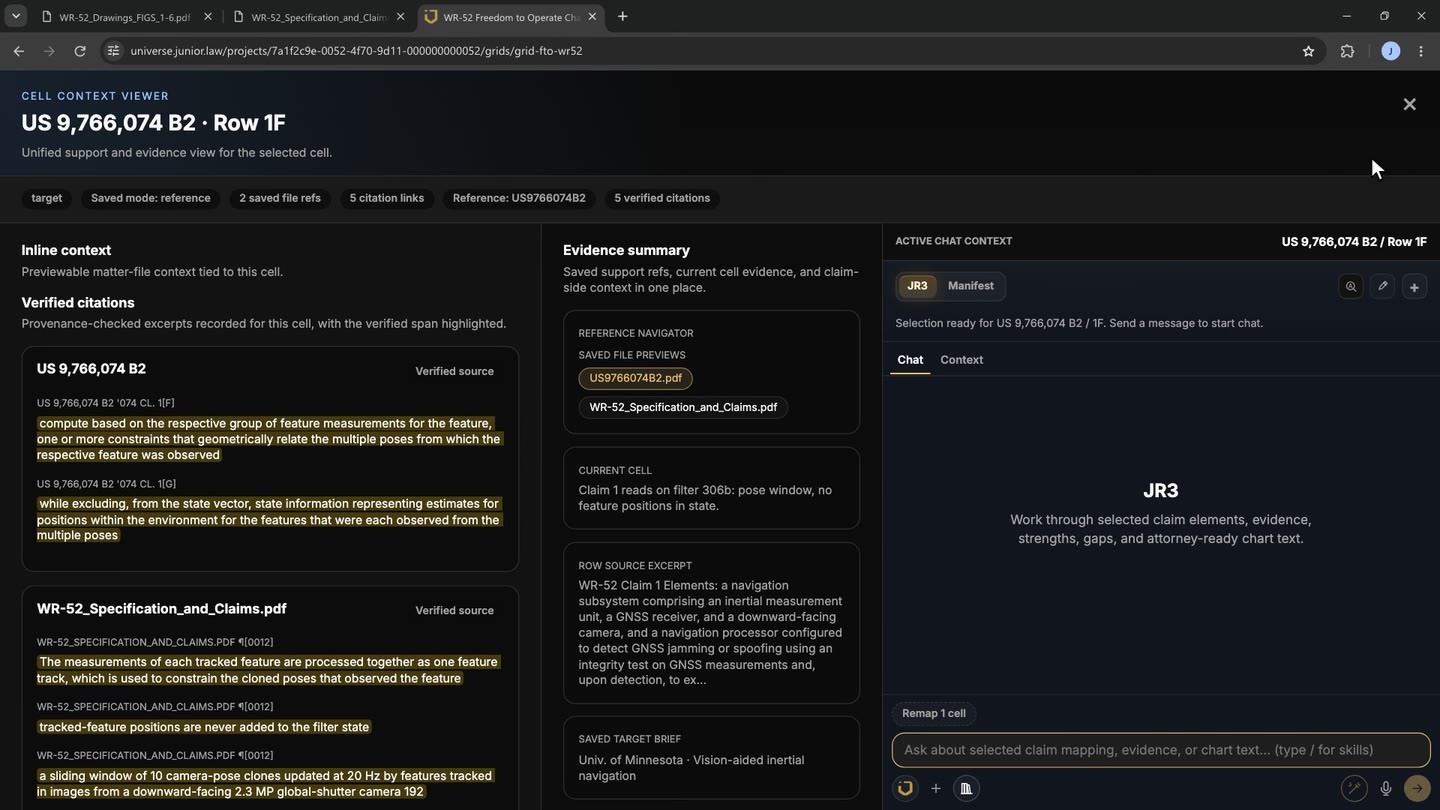Click the magic wand icon beside the microphone
The height and width of the screenshot is (810, 1440).
pyautogui.click(x=1354, y=788)
